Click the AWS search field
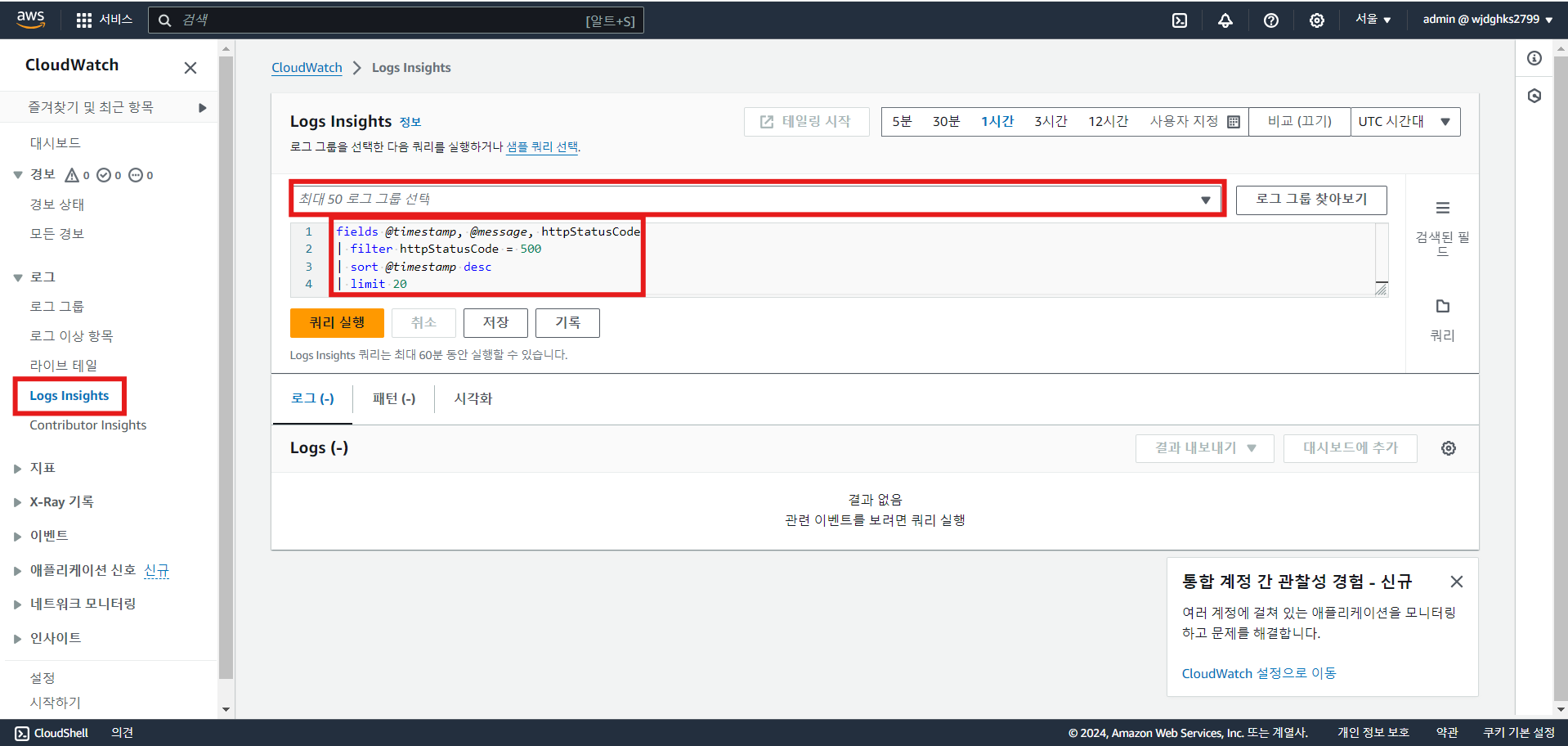 point(396,20)
